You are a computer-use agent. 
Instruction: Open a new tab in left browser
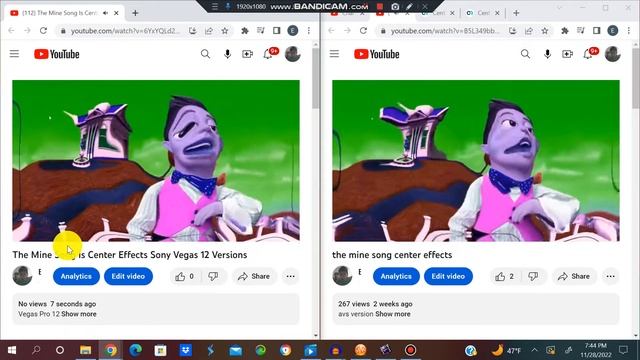point(135,13)
